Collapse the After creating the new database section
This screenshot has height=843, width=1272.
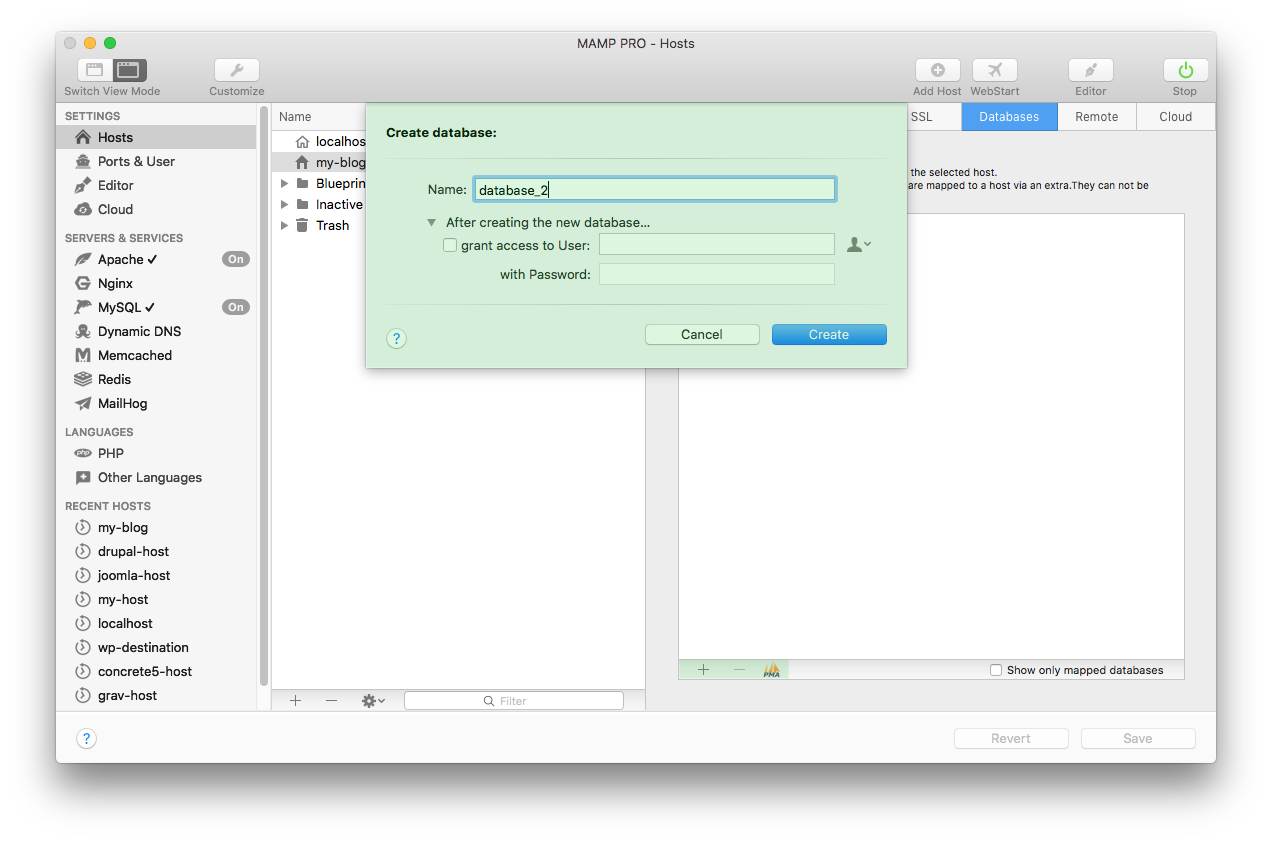(432, 222)
